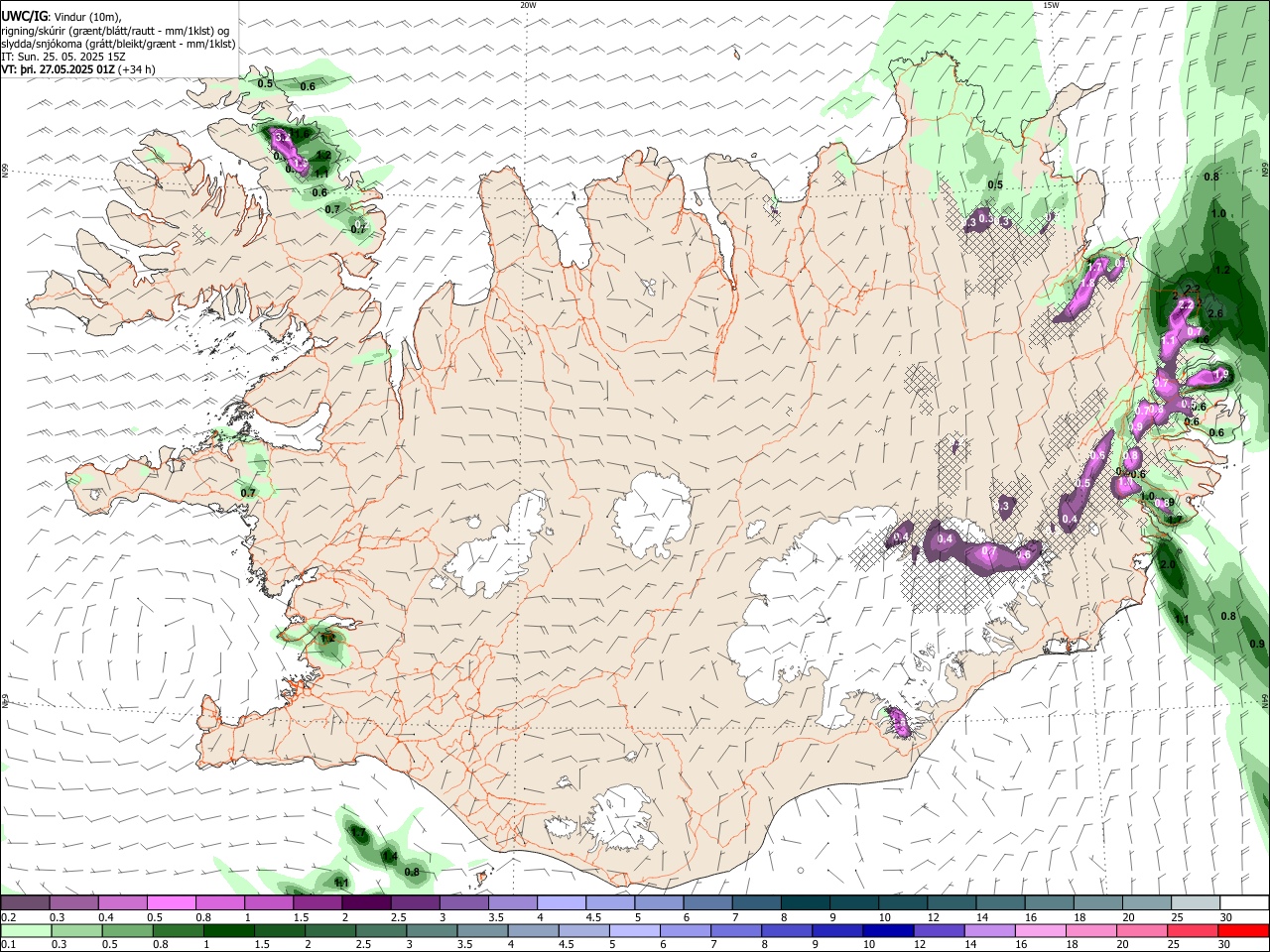Select the 'VT: þri. 27.05.2025 01Z' text
The image size is (1270, 952).
pos(58,69)
